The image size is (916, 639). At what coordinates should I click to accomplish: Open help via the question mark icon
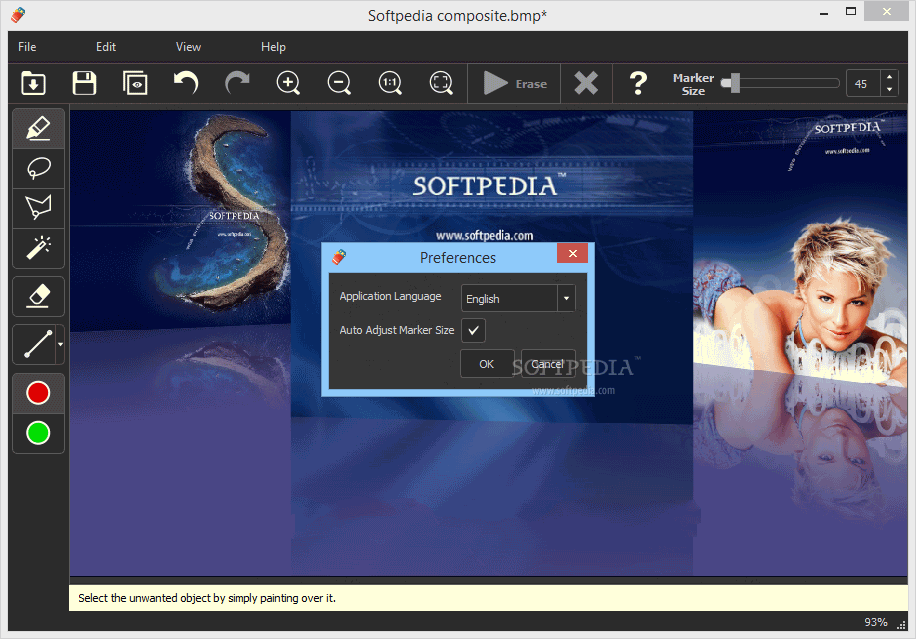pos(638,84)
